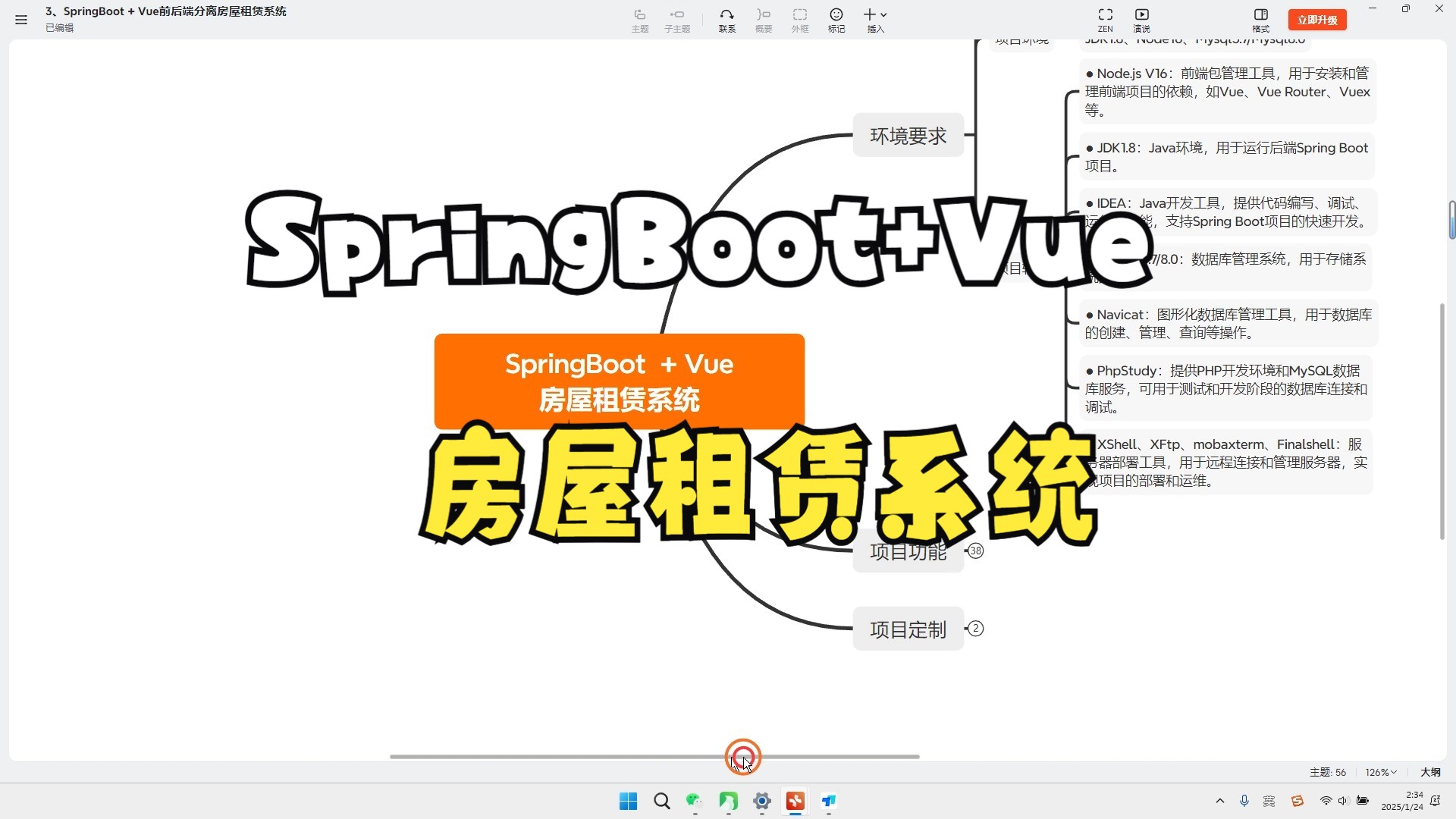Select the PhpStudy topic
The height and width of the screenshot is (819, 1456).
[1226, 389]
